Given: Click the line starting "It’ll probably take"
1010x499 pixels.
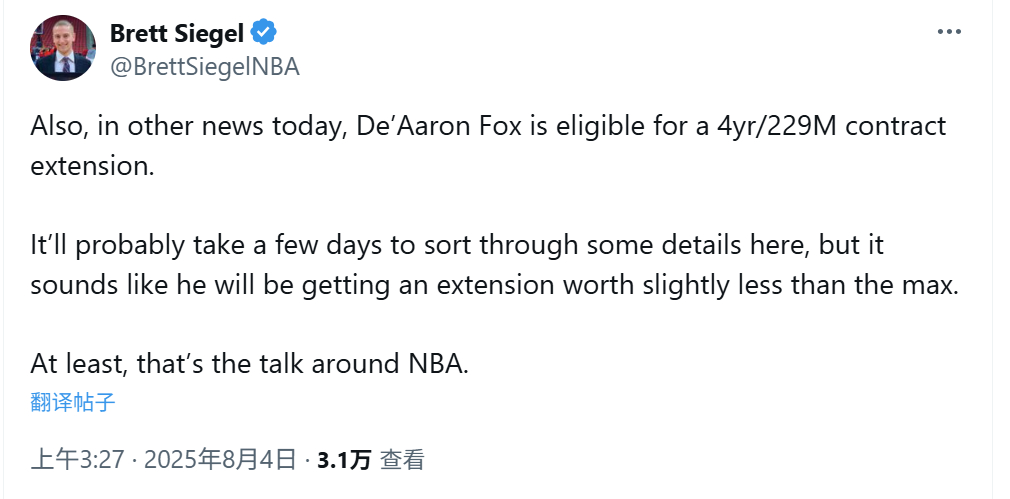Looking at the screenshot, I should click(457, 247).
